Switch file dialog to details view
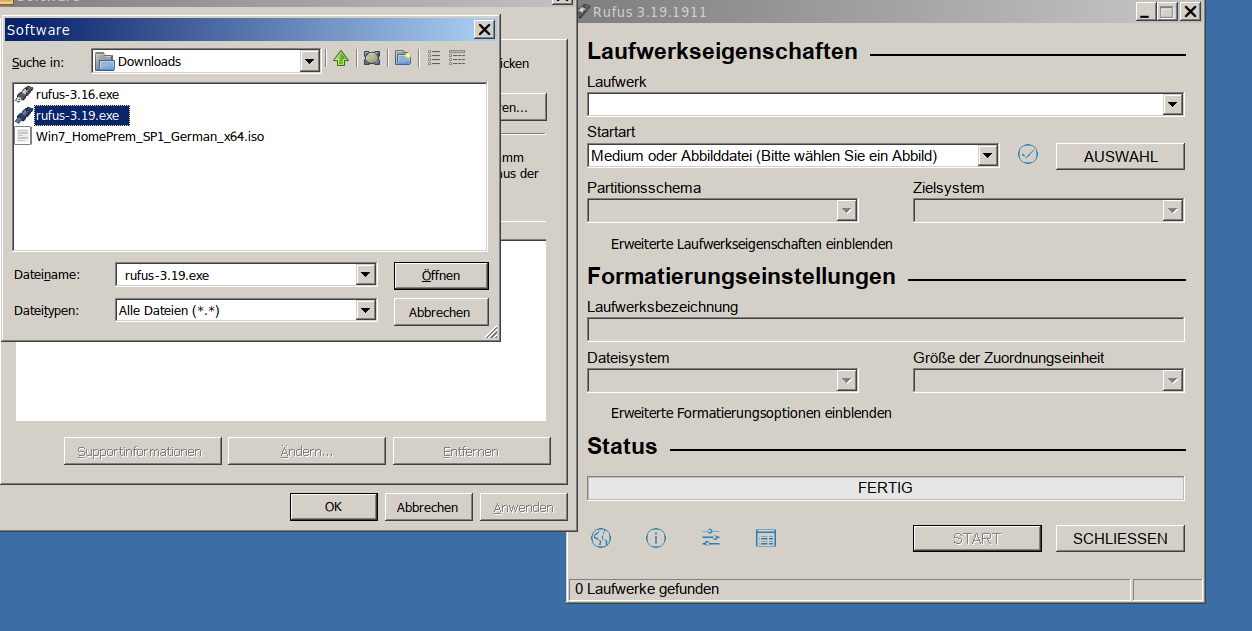 (458, 59)
